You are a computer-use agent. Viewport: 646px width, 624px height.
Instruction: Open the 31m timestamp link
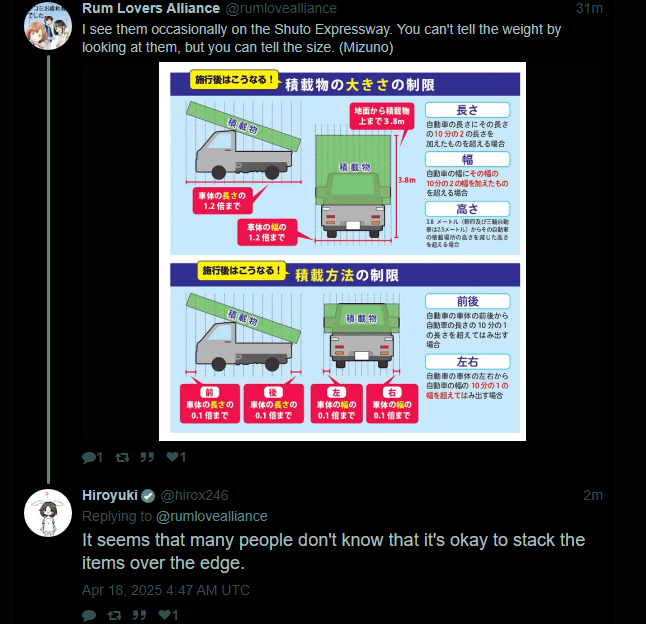[x=589, y=8]
